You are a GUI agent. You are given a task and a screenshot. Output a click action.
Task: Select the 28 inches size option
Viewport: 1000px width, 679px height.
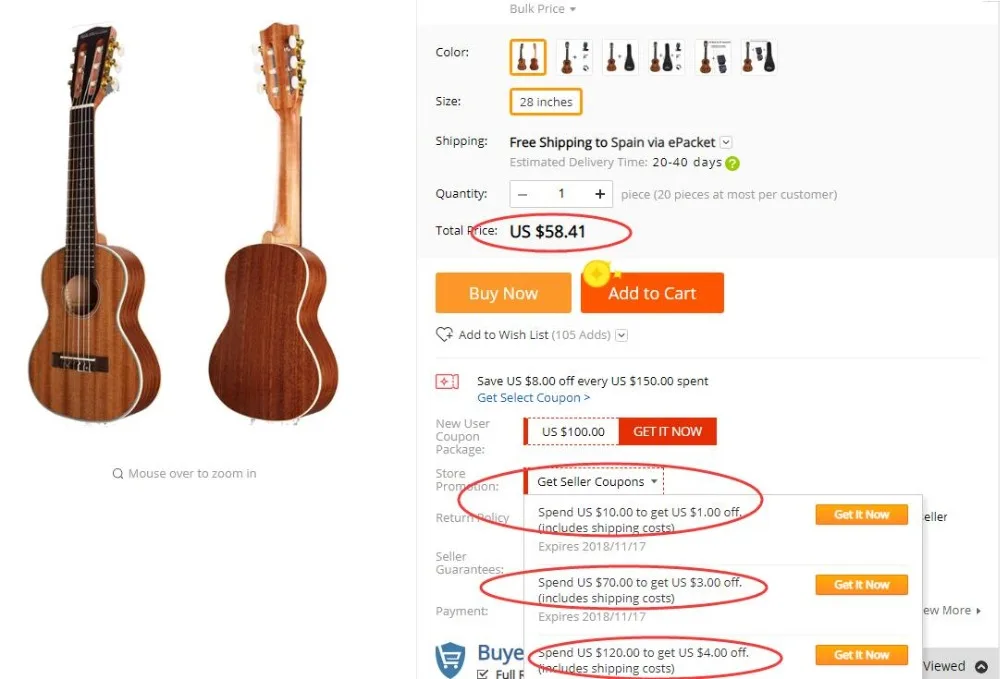(546, 102)
